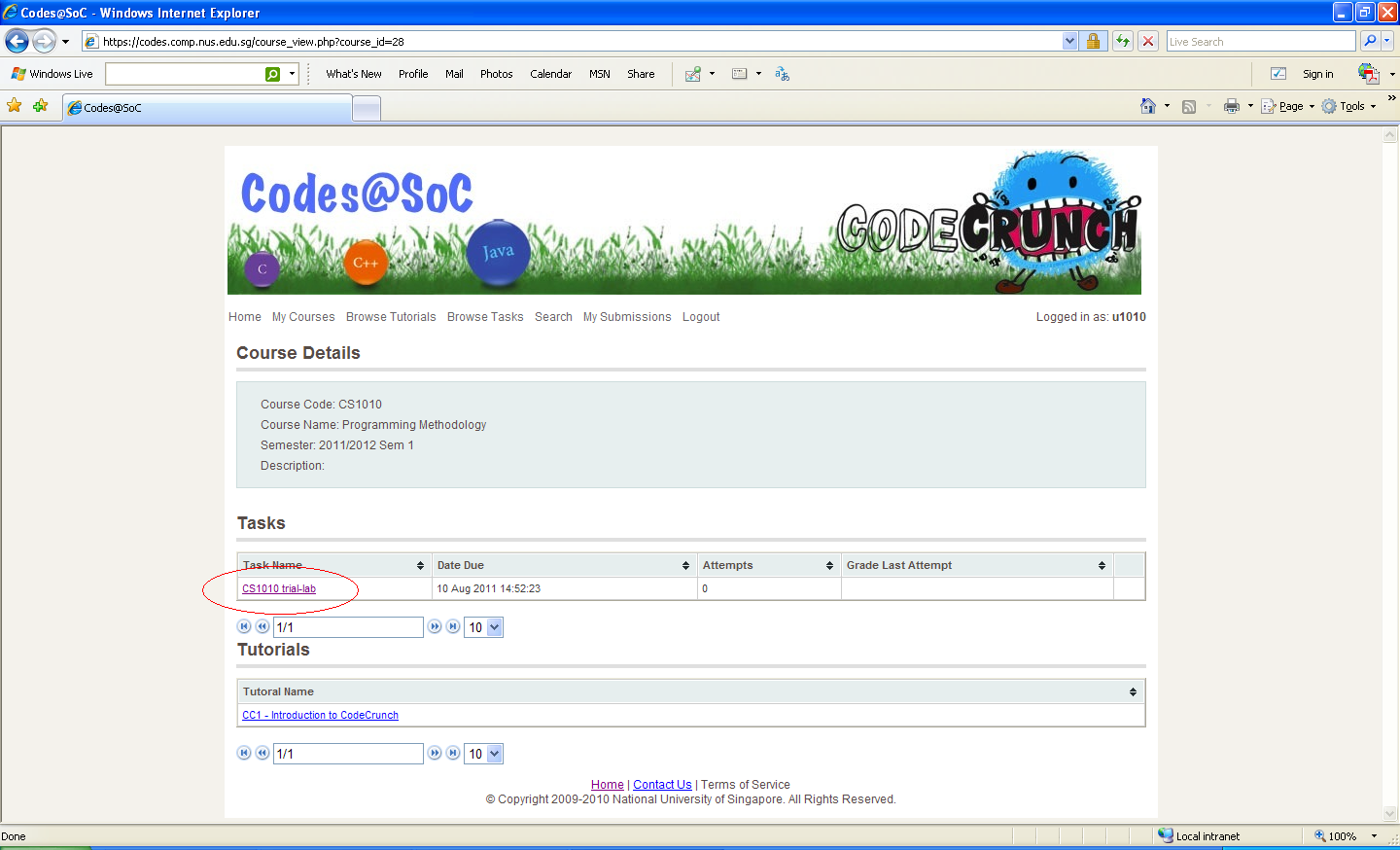
Task: Click the Tasks page number field
Action: 348,627
